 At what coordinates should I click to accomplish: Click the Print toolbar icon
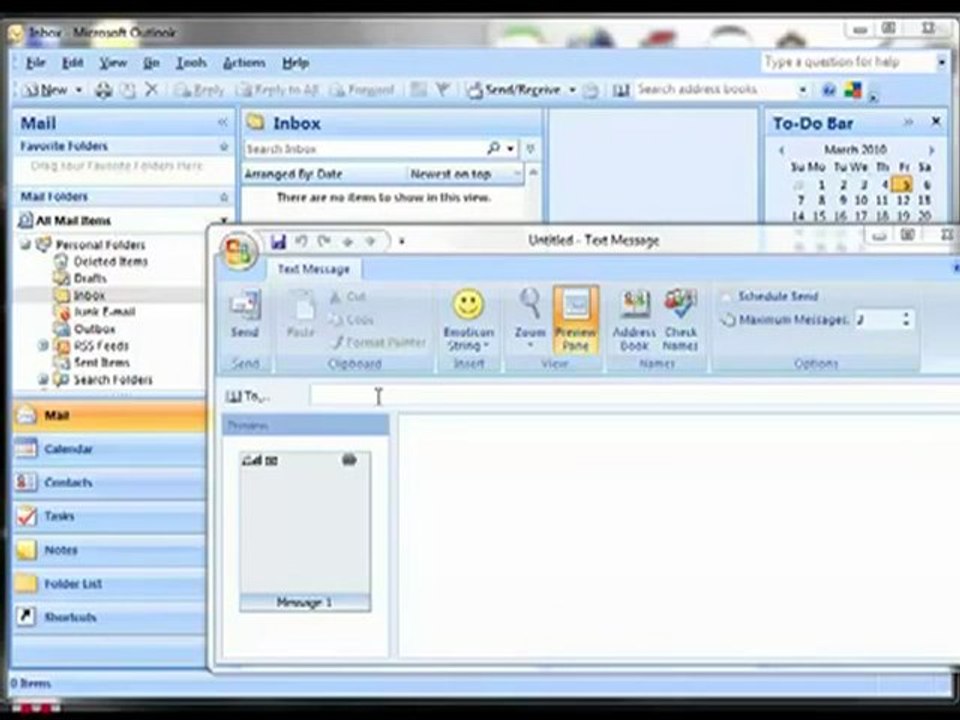[103, 90]
